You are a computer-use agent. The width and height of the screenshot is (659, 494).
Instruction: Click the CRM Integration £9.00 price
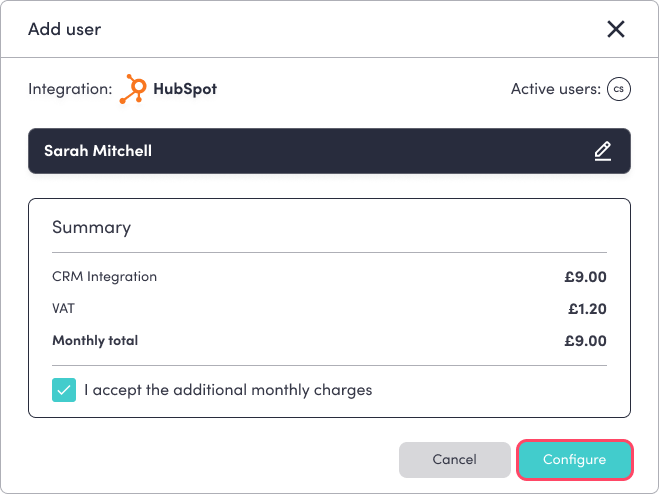tap(585, 277)
